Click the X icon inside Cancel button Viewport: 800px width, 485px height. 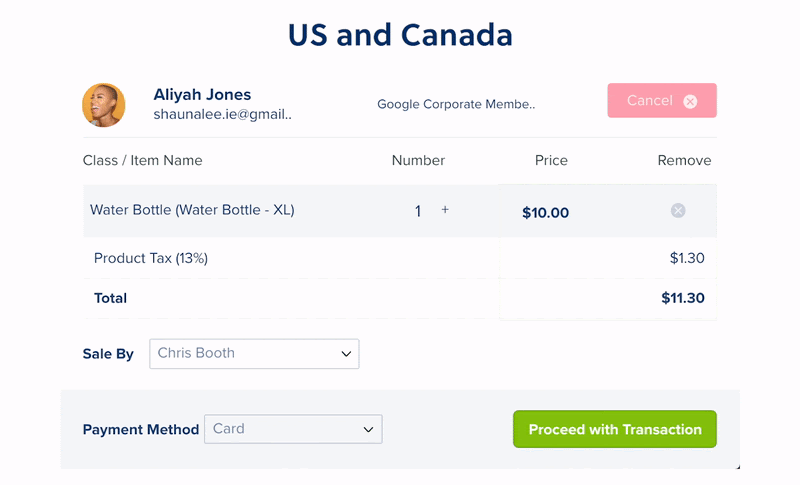[690, 101]
